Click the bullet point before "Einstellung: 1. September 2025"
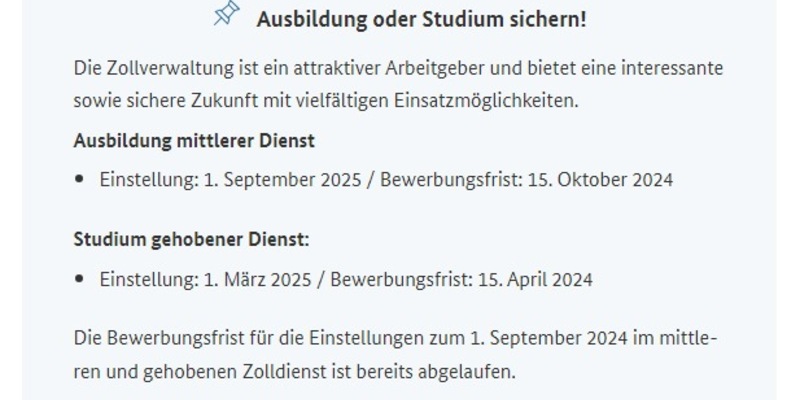 80,180
